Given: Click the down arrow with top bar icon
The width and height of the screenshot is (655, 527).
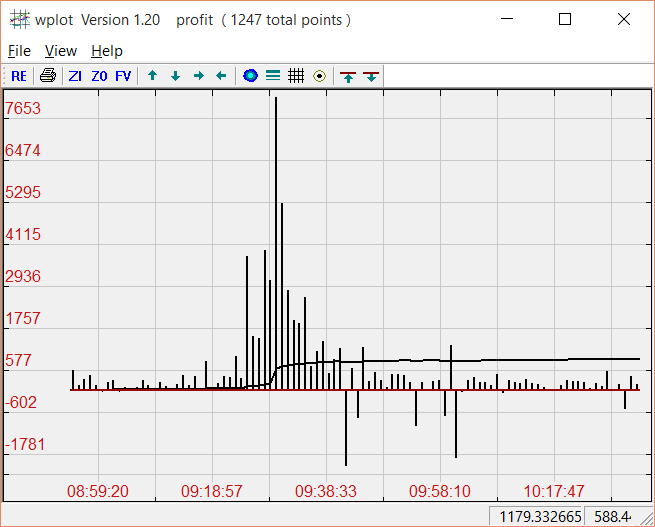Looking at the screenshot, I should 371,76.
